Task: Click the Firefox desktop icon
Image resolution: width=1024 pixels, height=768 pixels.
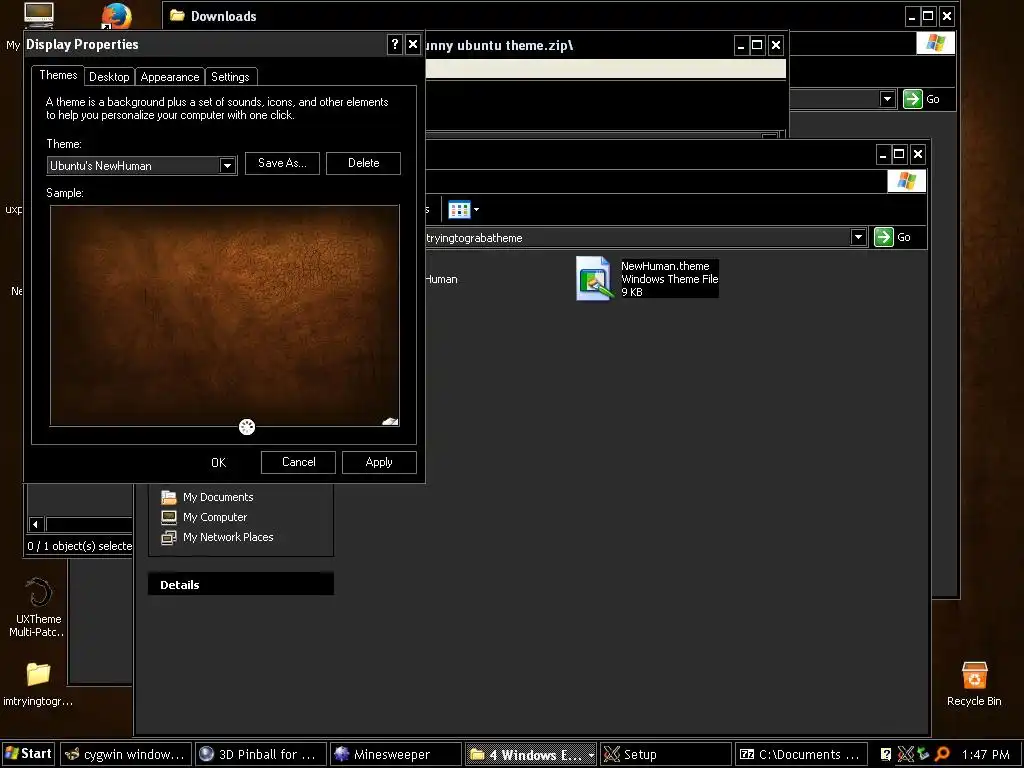Action: point(116,16)
